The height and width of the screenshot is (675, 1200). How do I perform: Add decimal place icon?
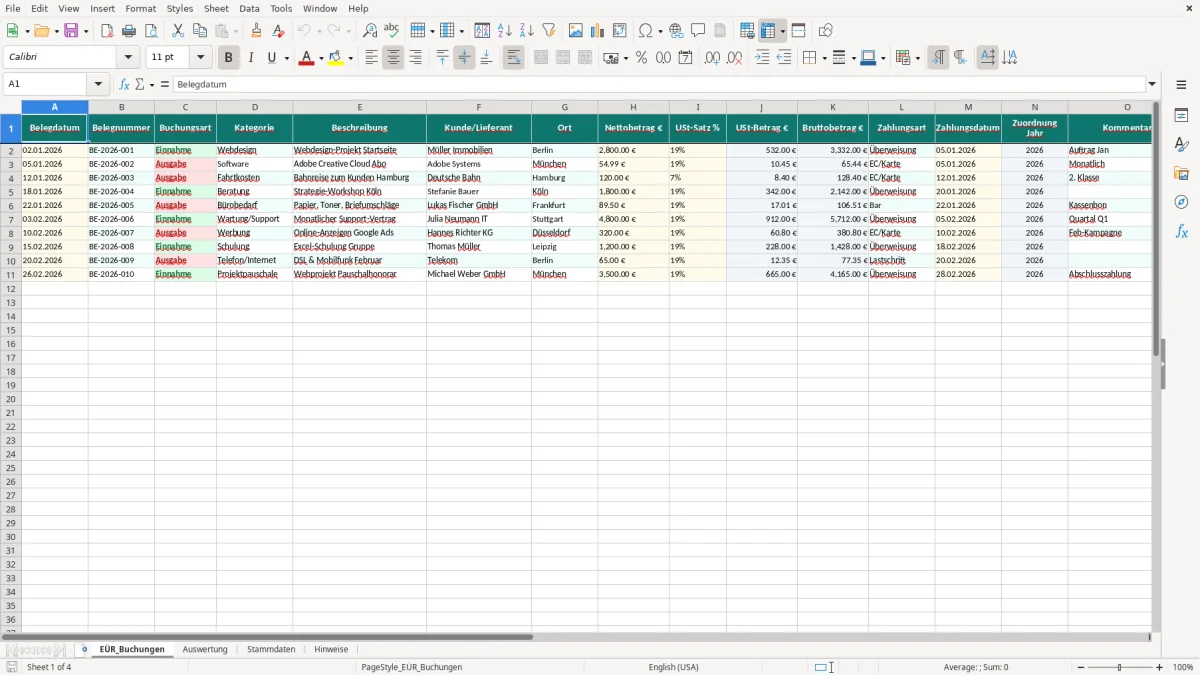coord(712,58)
